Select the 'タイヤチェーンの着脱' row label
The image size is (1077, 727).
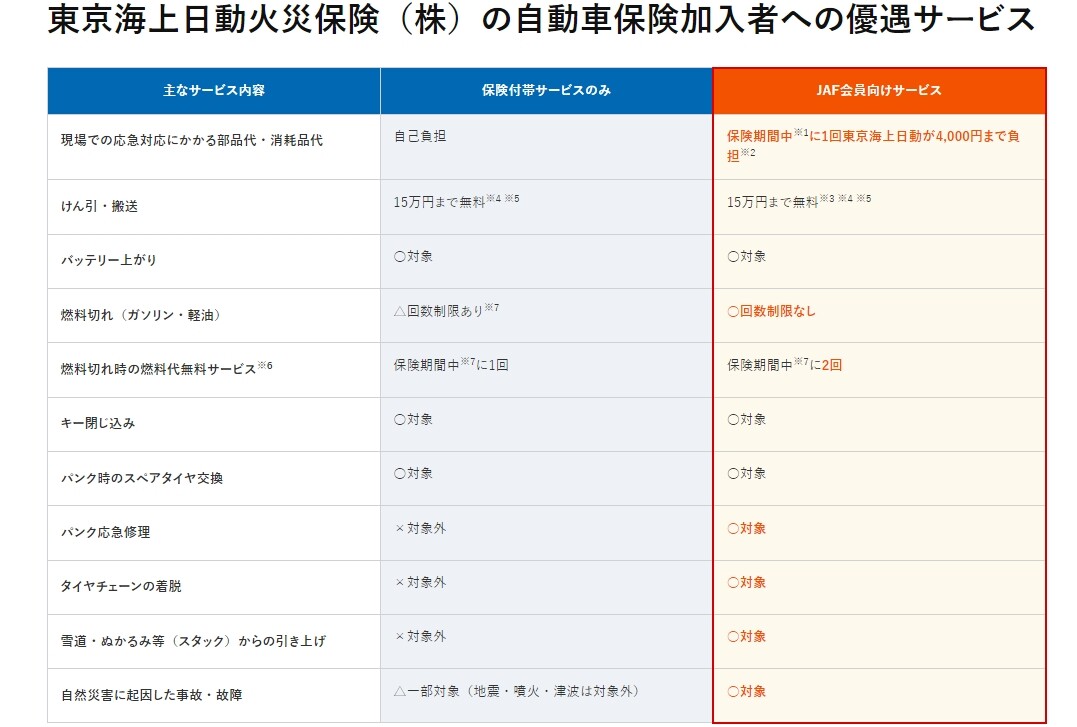[x=121, y=586]
